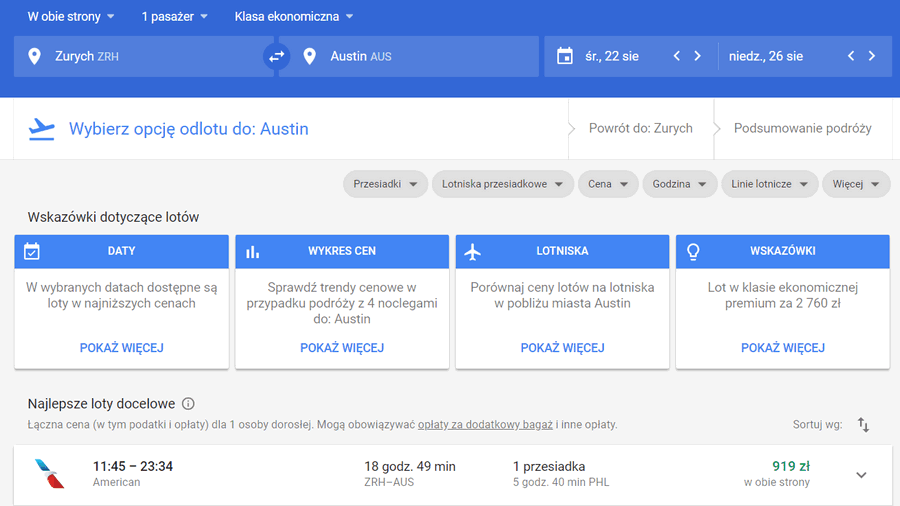Open the opłaty za dodatkowy bagaż link
This screenshot has width=900, height=506.
(x=485, y=425)
